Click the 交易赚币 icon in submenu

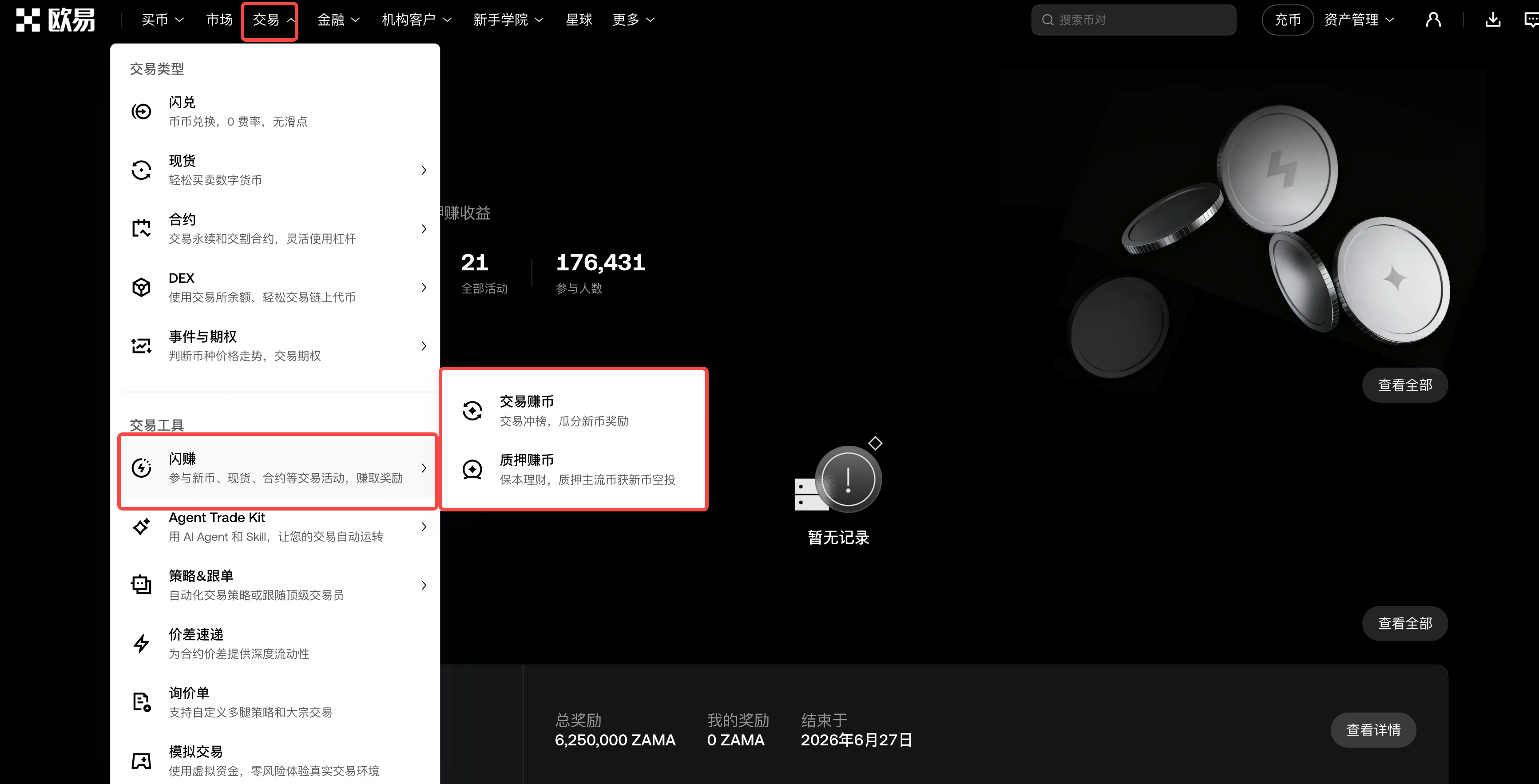[472, 411]
